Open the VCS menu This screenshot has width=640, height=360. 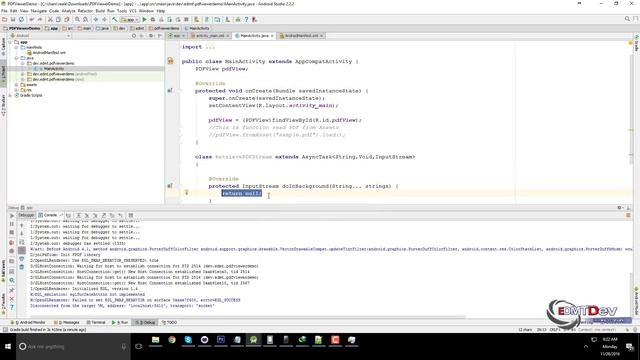coord(133,11)
